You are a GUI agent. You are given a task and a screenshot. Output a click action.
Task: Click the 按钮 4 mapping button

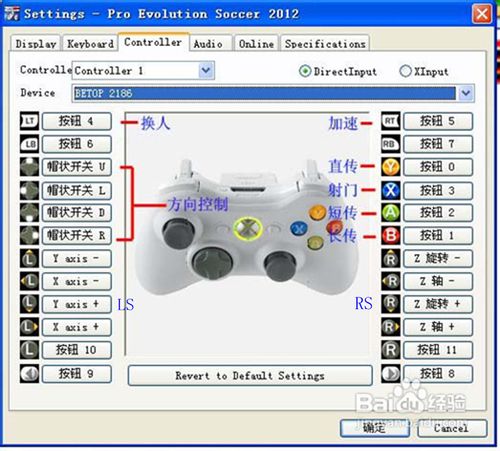pos(77,121)
